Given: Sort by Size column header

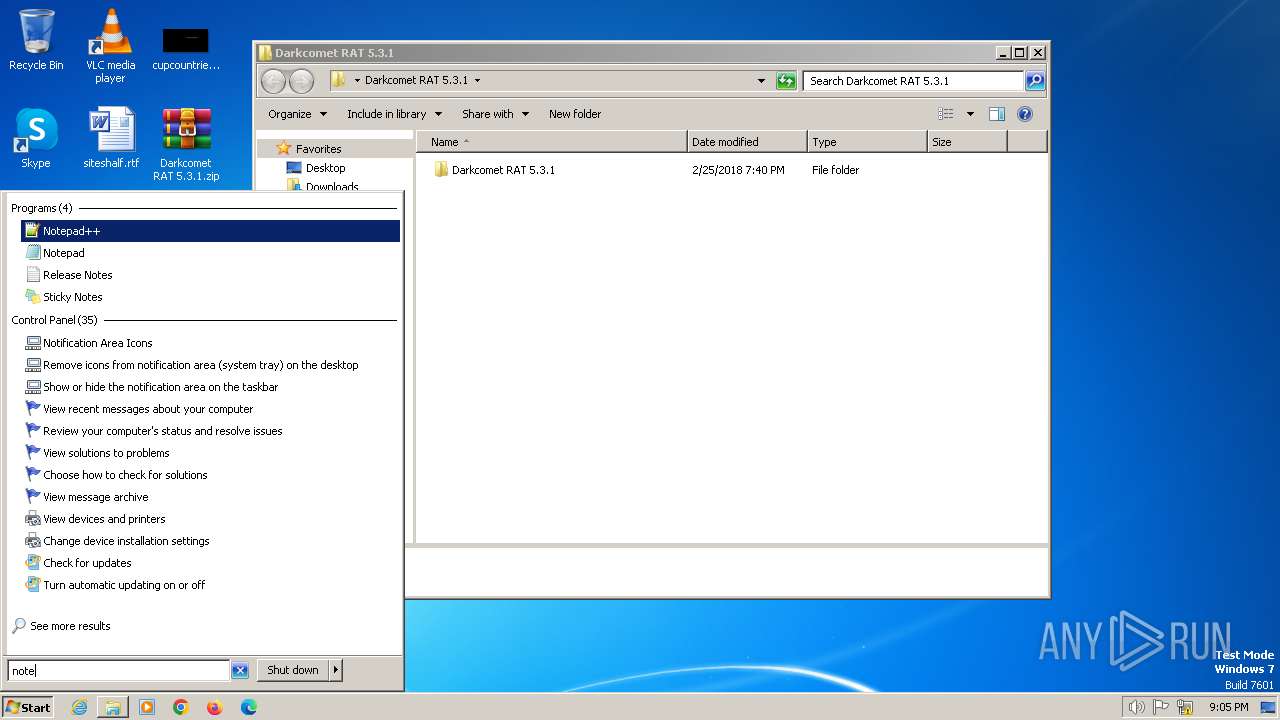Looking at the screenshot, I should tap(967, 142).
